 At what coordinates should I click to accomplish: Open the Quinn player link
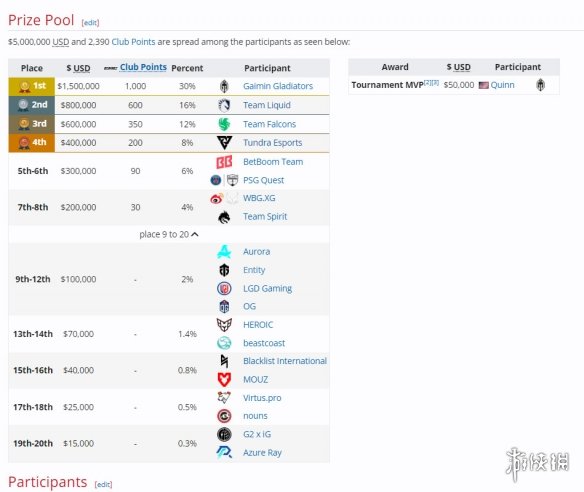pos(502,85)
